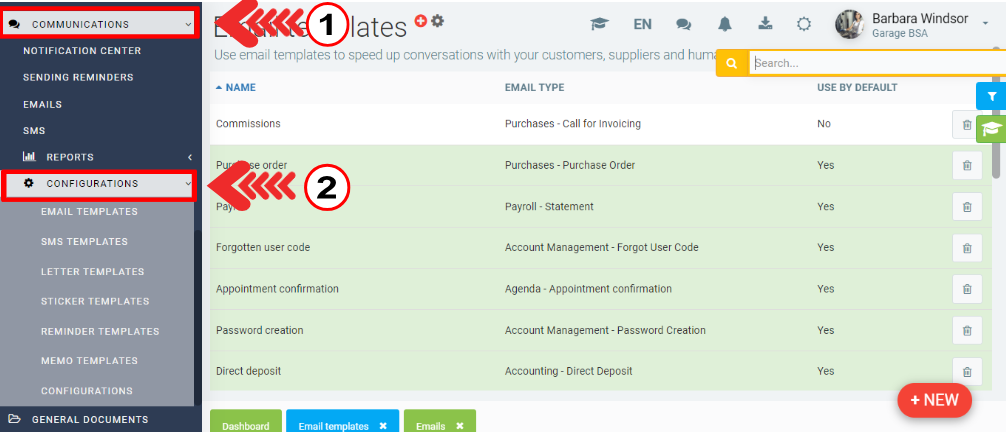Screen dimensions: 1006x432
Task: Collapse the Communications menu section
Action: pyautogui.click(x=187, y=24)
